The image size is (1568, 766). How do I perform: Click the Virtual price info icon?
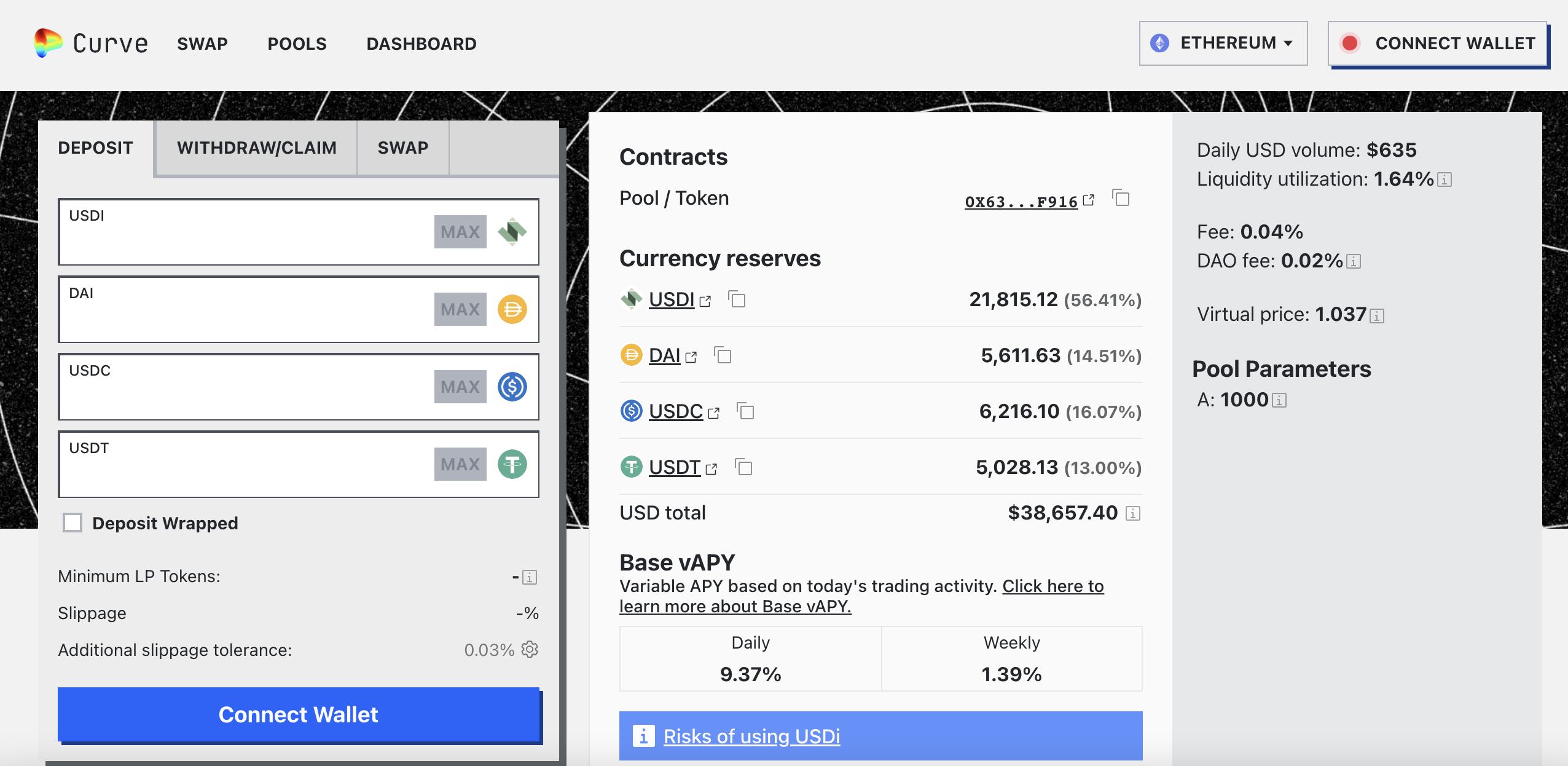[1377, 316]
